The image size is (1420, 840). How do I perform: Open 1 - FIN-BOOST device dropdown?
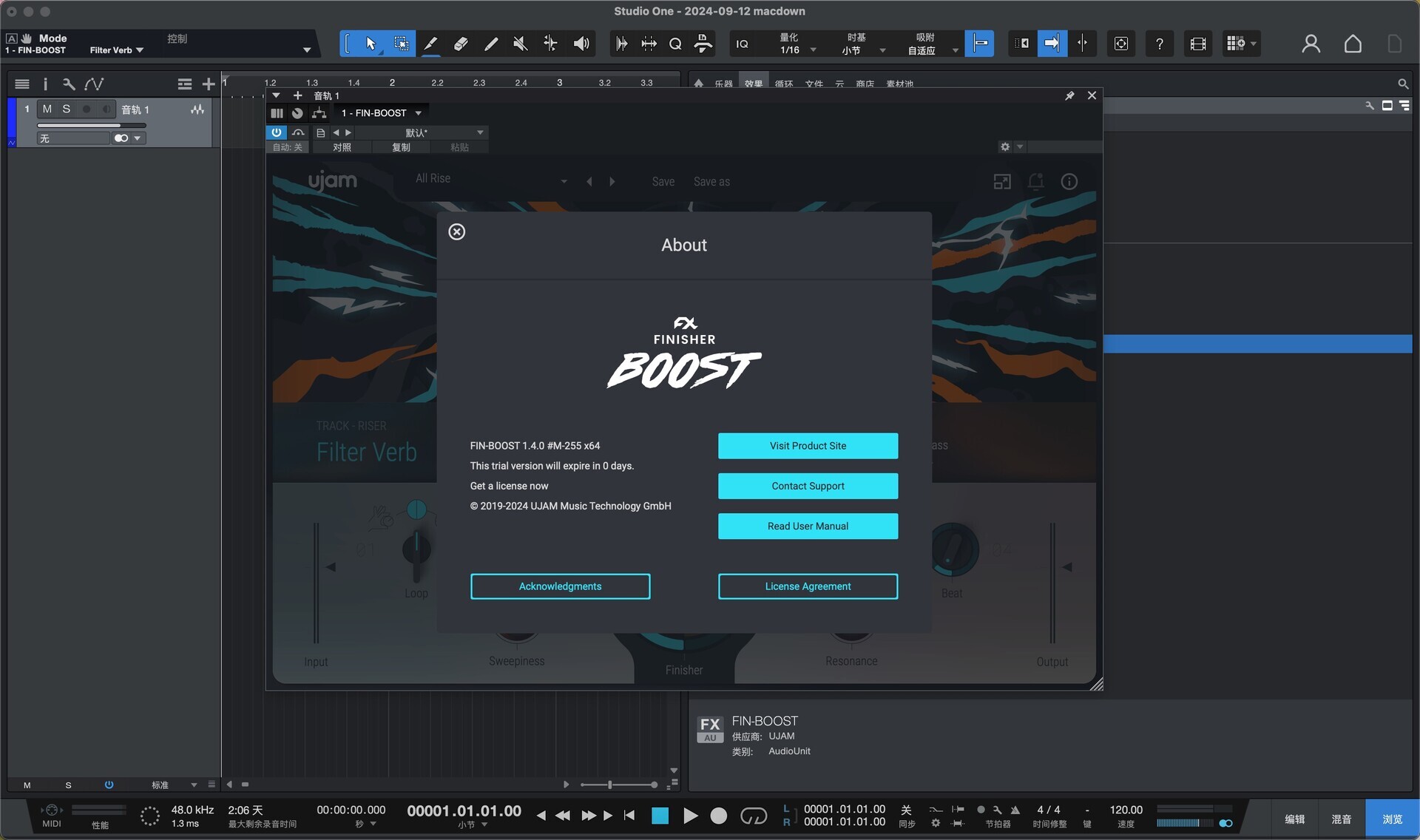click(381, 113)
